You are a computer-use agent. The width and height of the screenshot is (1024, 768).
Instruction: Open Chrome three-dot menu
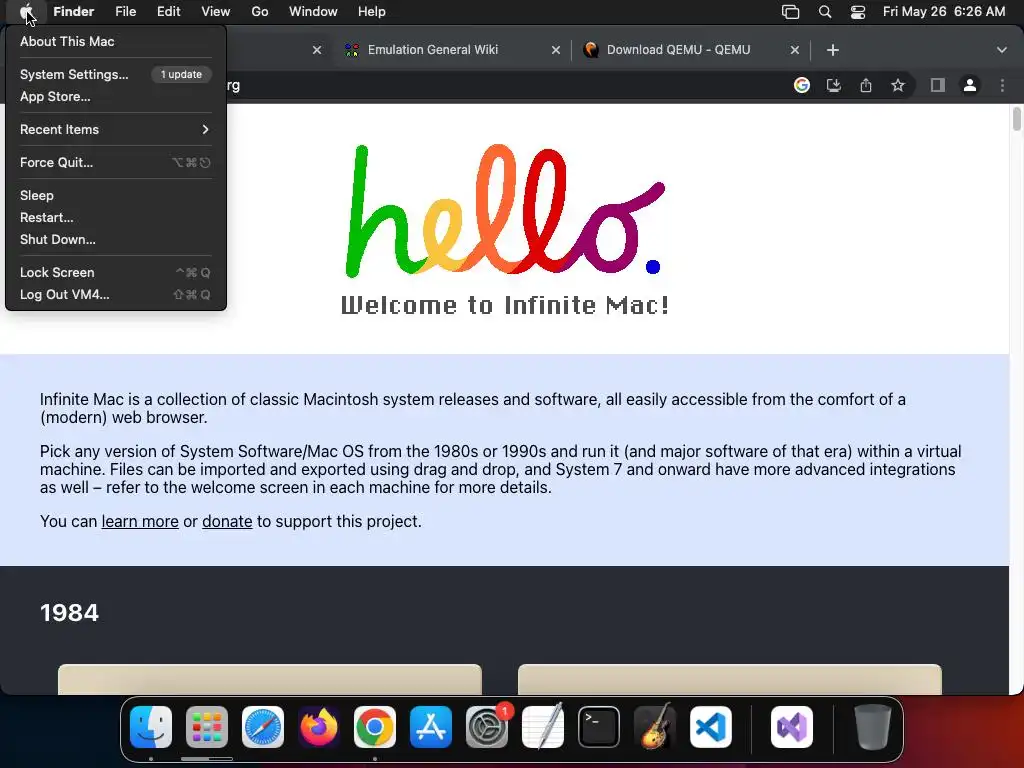[x=1002, y=85]
